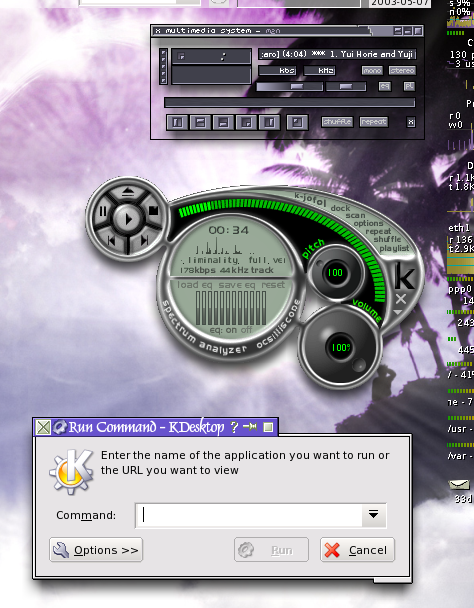Click the 'kbs' bitrate field

point(277,71)
